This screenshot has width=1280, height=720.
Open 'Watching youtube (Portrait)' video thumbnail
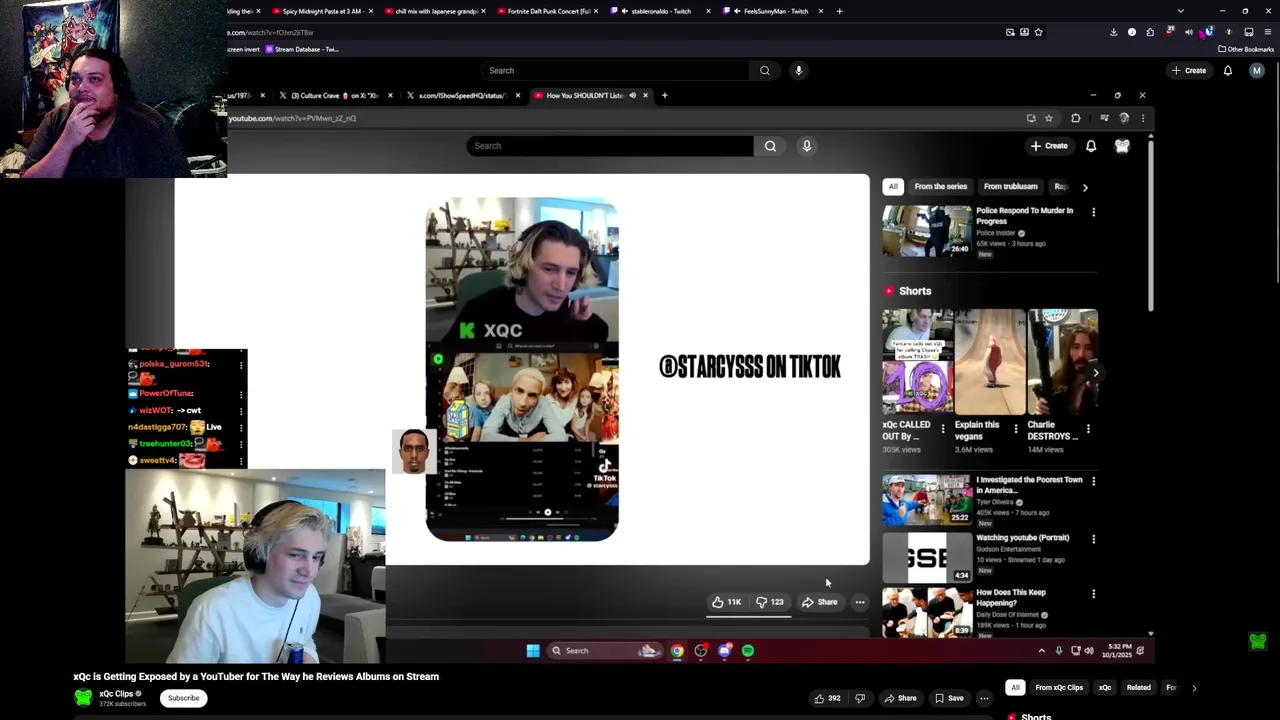(926, 557)
